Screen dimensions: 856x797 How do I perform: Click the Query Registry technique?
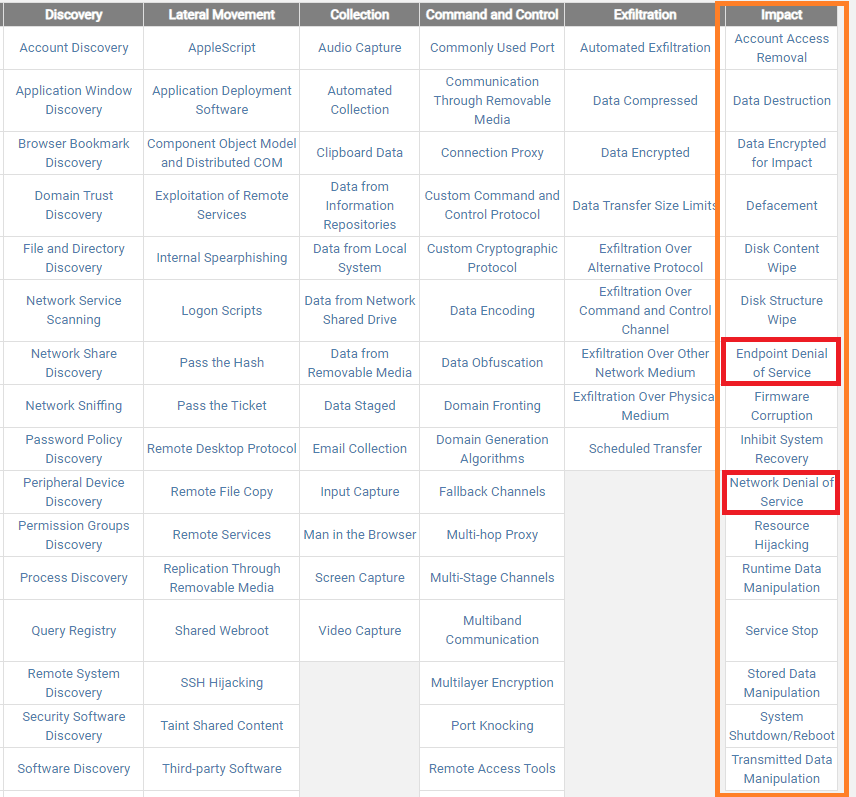(x=73, y=631)
